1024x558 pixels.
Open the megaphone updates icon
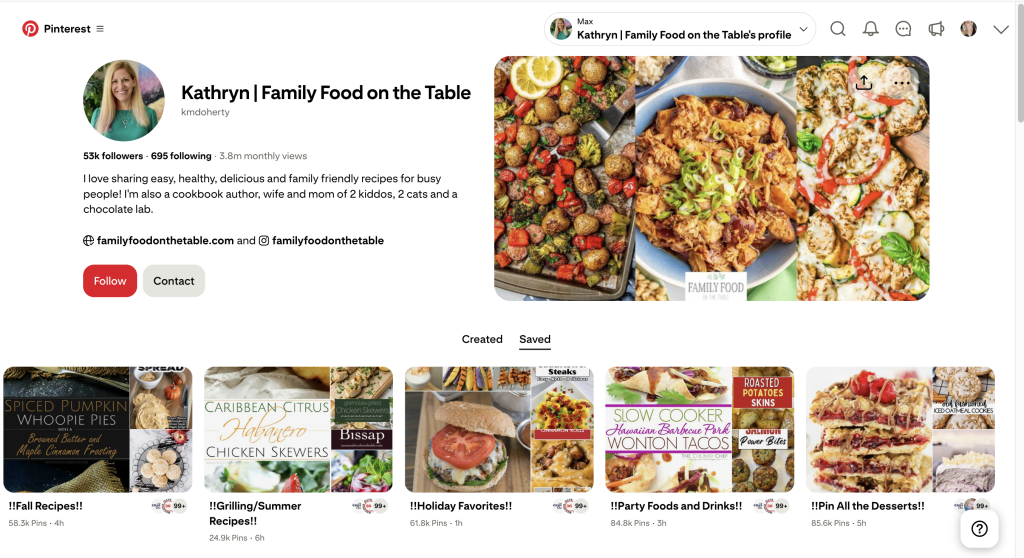coord(936,29)
